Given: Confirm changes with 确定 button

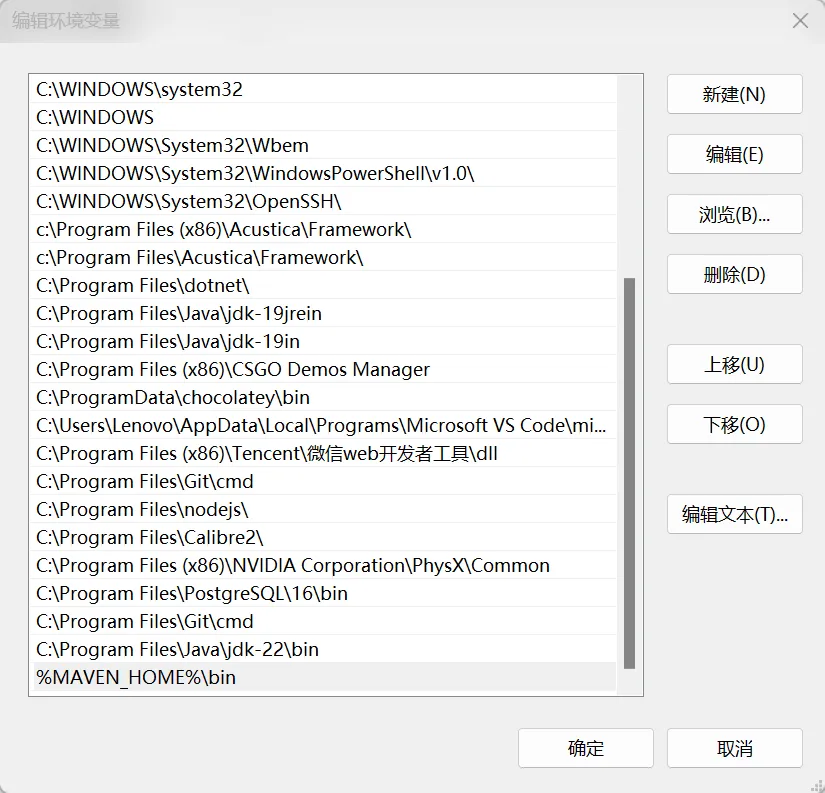Looking at the screenshot, I should pyautogui.click(x=585, y=748).
